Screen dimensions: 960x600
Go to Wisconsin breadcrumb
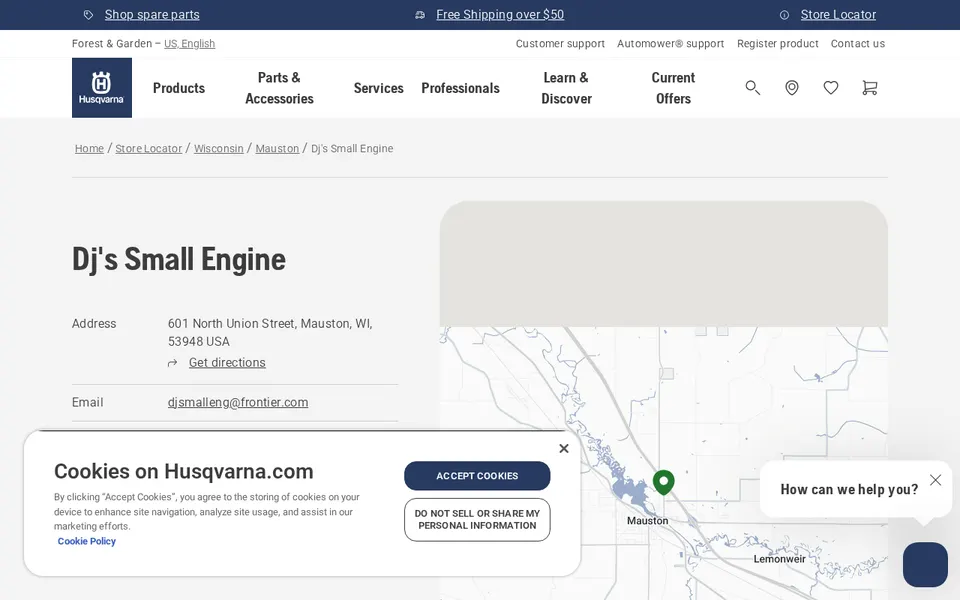click(219, 149)
